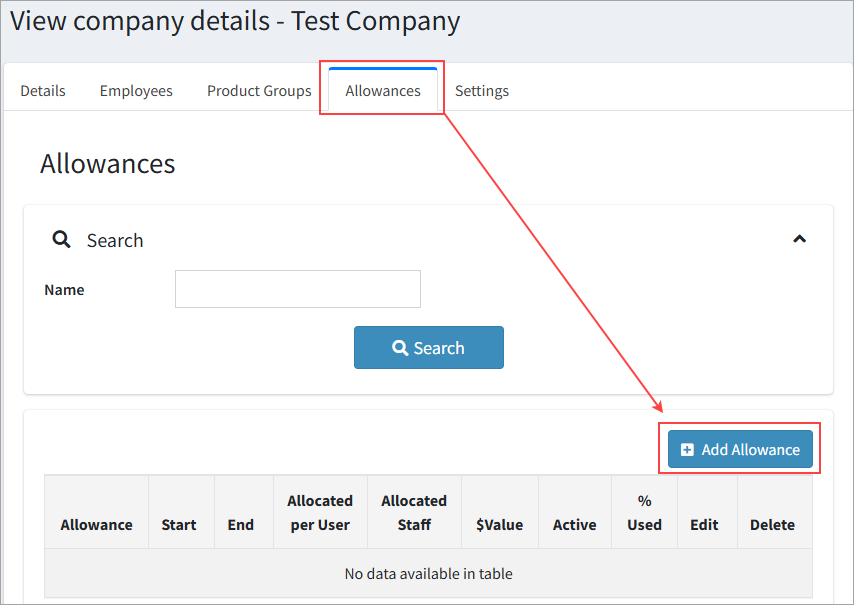Click the magnifier icon in Search panel header
The height and width of the screenshot is (605, 854).
click(x=61, y=239)
